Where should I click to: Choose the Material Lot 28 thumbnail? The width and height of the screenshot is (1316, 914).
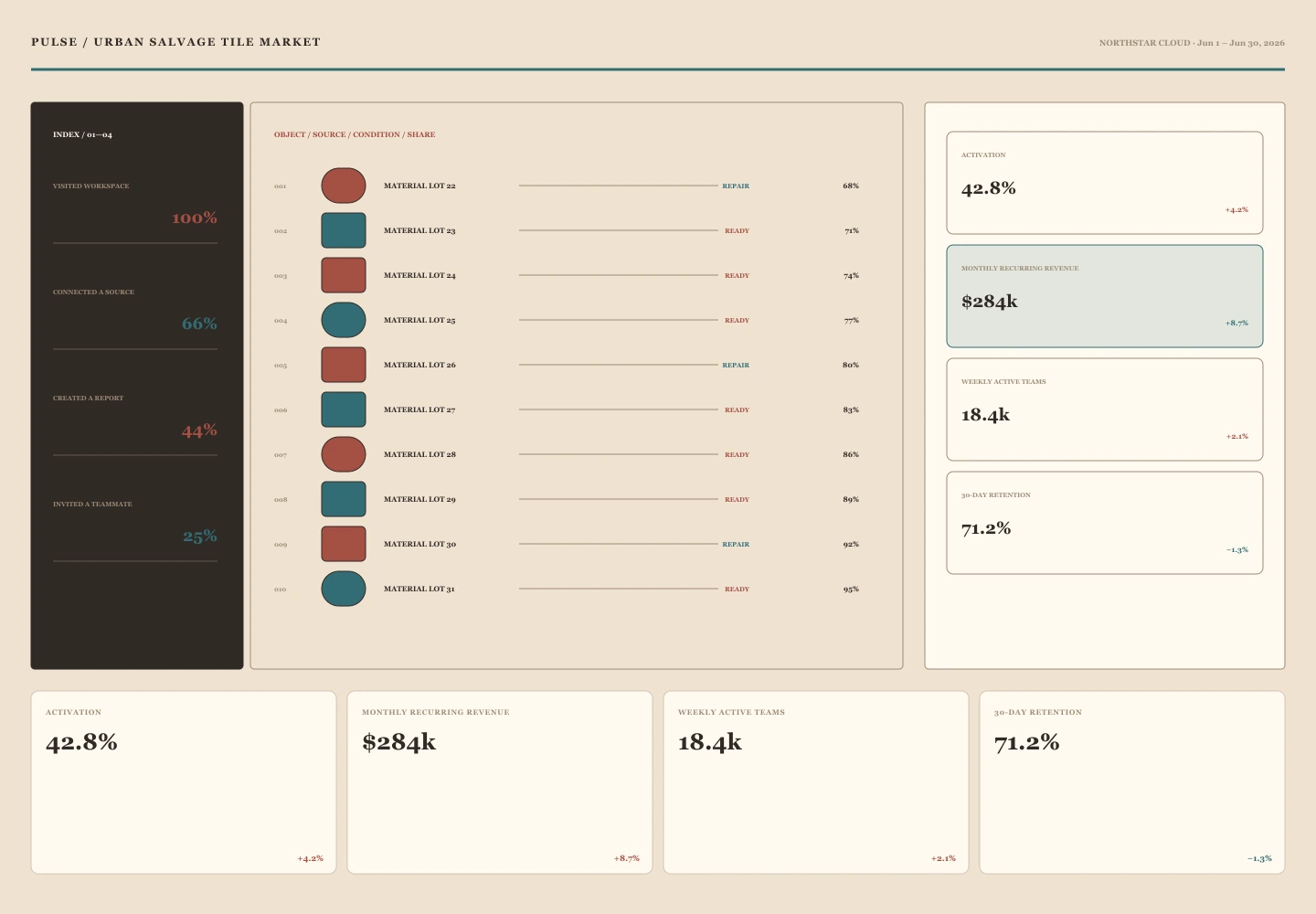pos(344,454)
